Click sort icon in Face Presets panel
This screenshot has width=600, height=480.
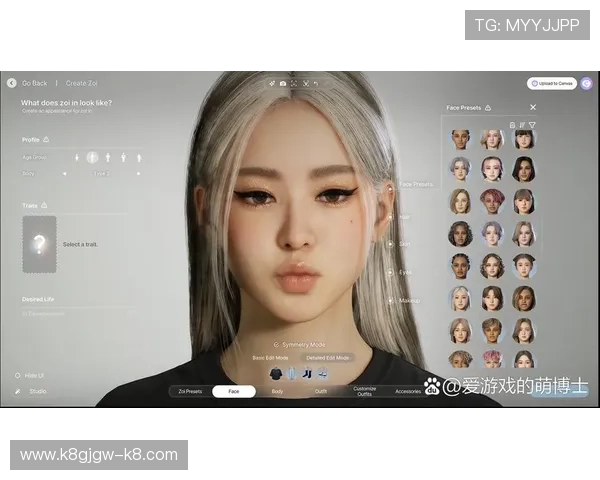(x=522, y=125)
